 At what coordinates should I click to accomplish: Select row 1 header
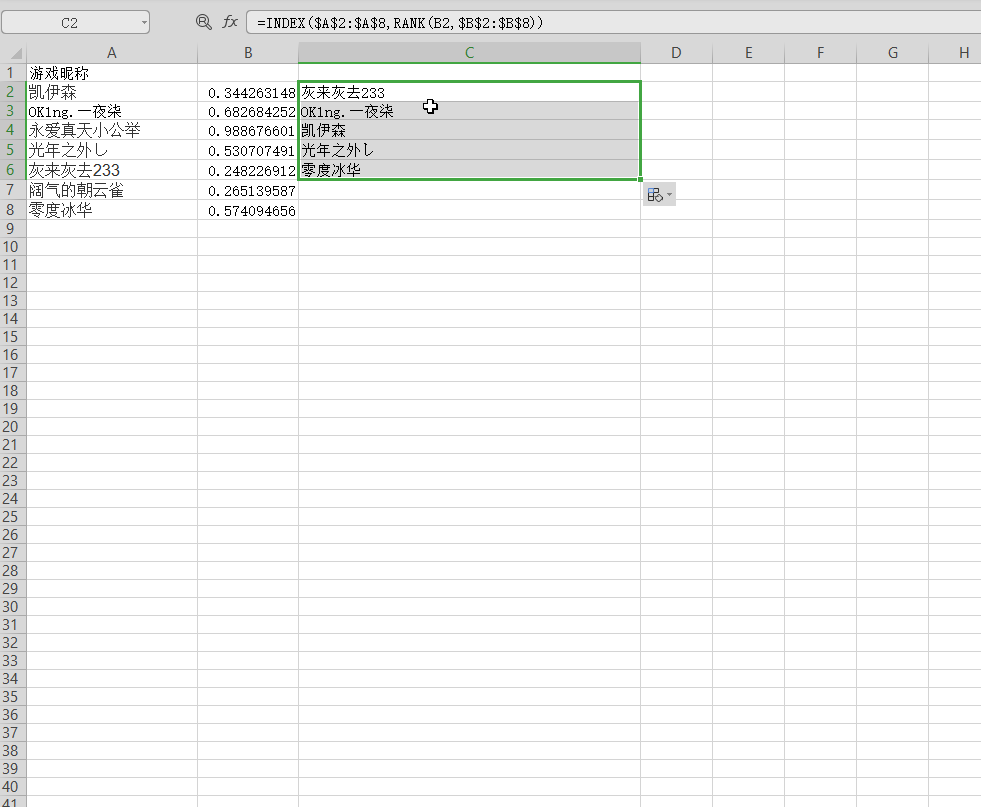click(13, 73)
